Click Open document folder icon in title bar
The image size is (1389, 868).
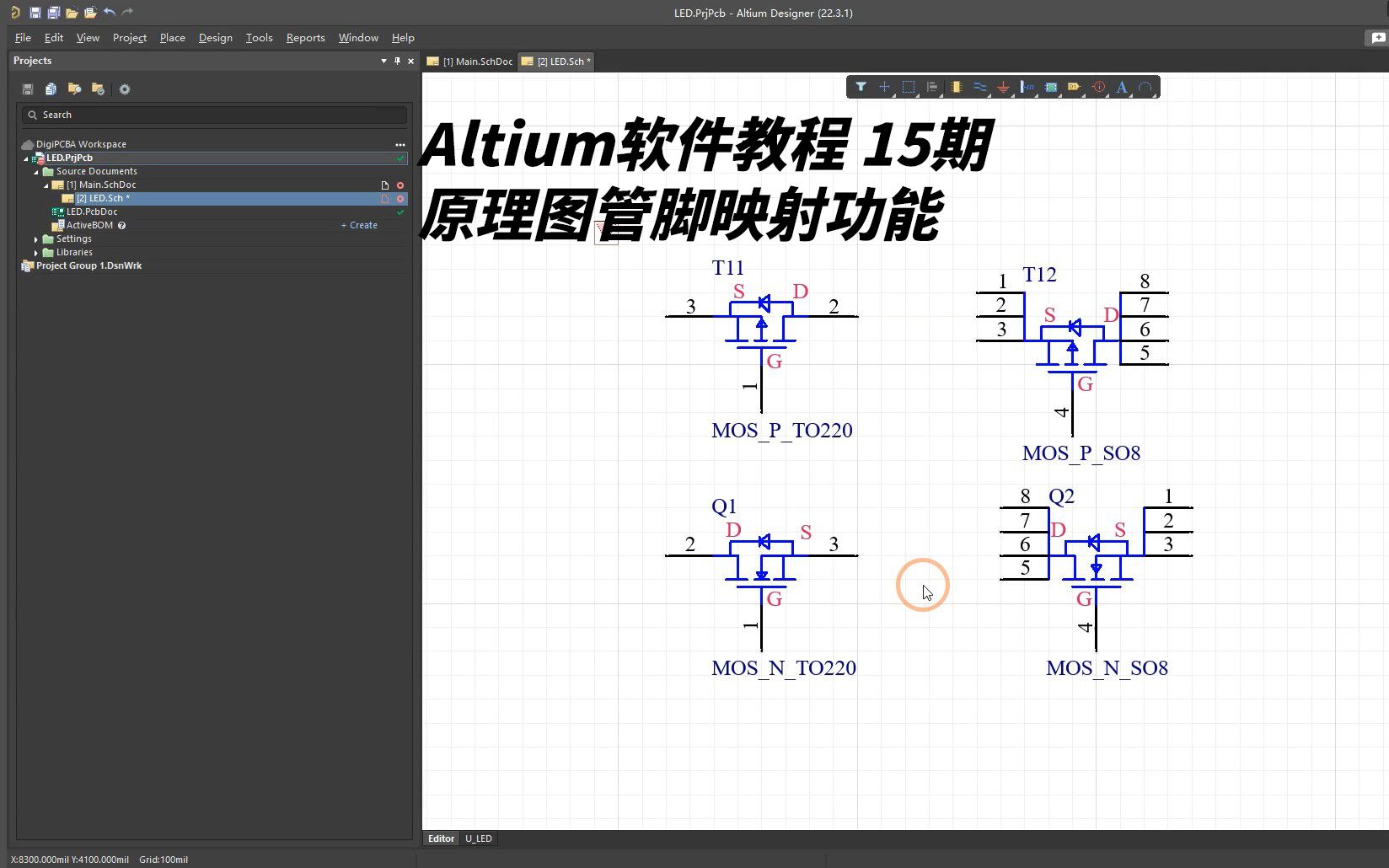tap(72, 13)
